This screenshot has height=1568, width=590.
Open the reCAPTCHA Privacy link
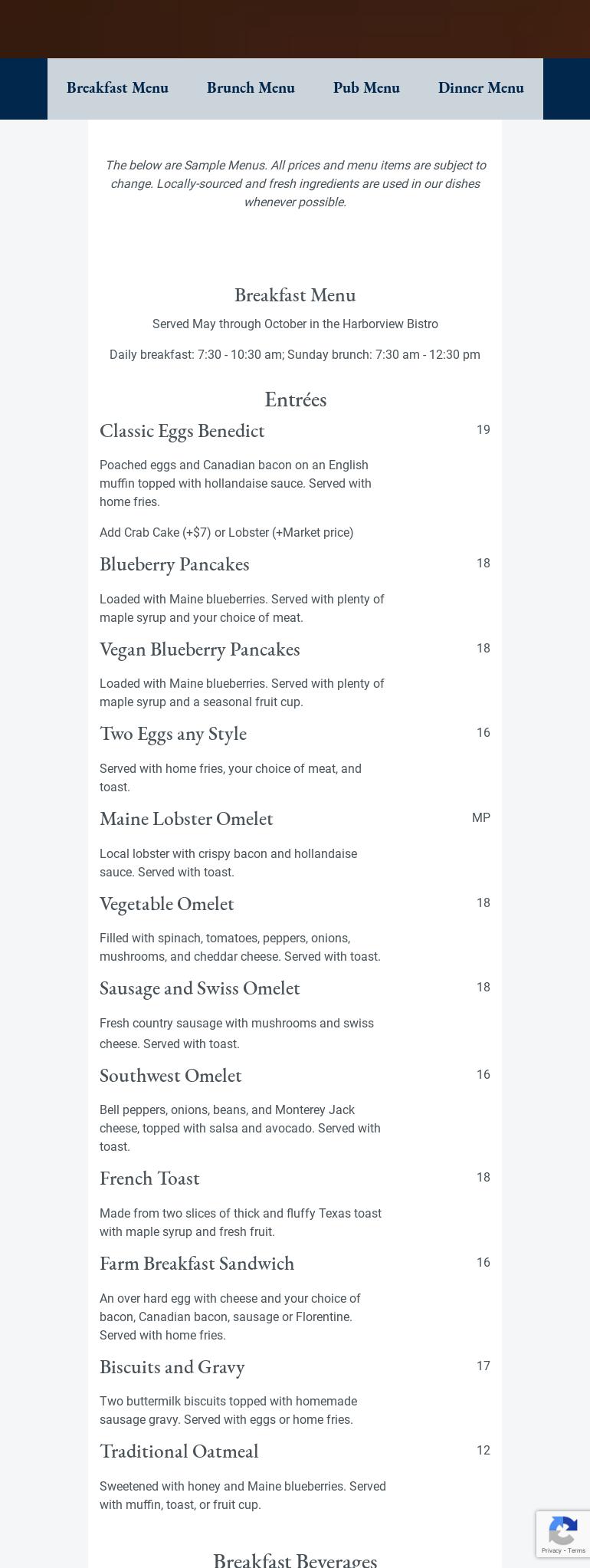(552, 1550)
